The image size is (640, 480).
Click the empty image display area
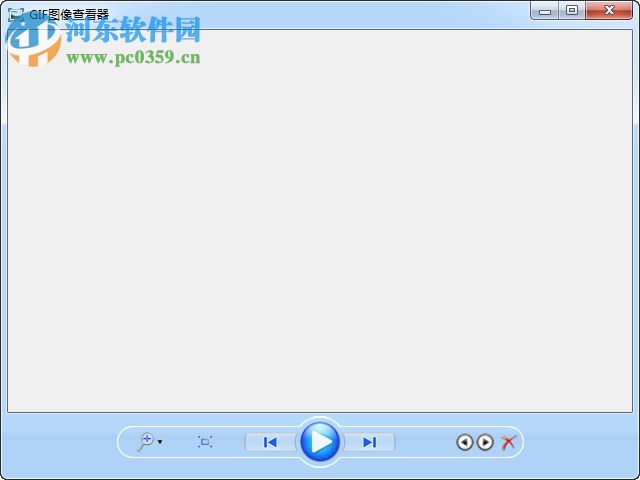point(320,221)
